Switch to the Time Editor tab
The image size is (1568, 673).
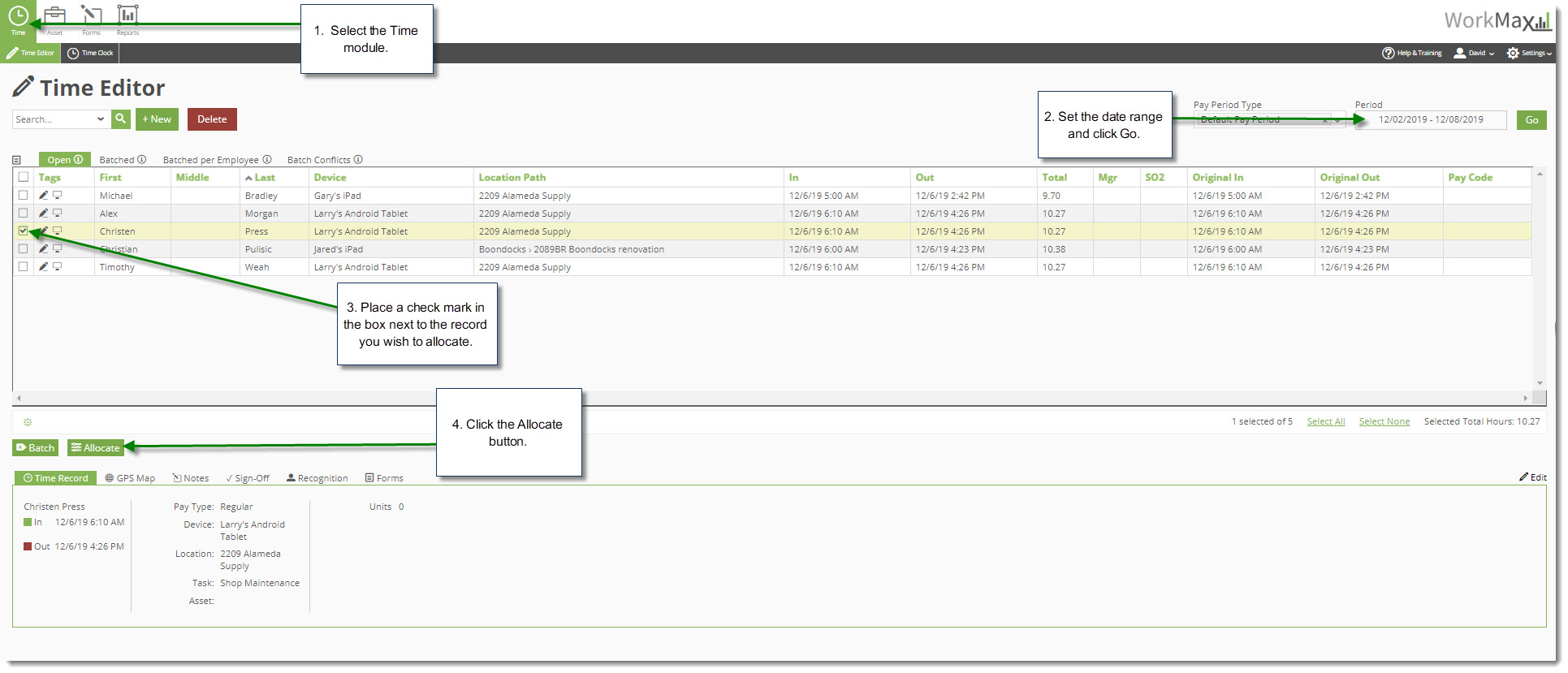pyautogui.click(x=30, y=53)
